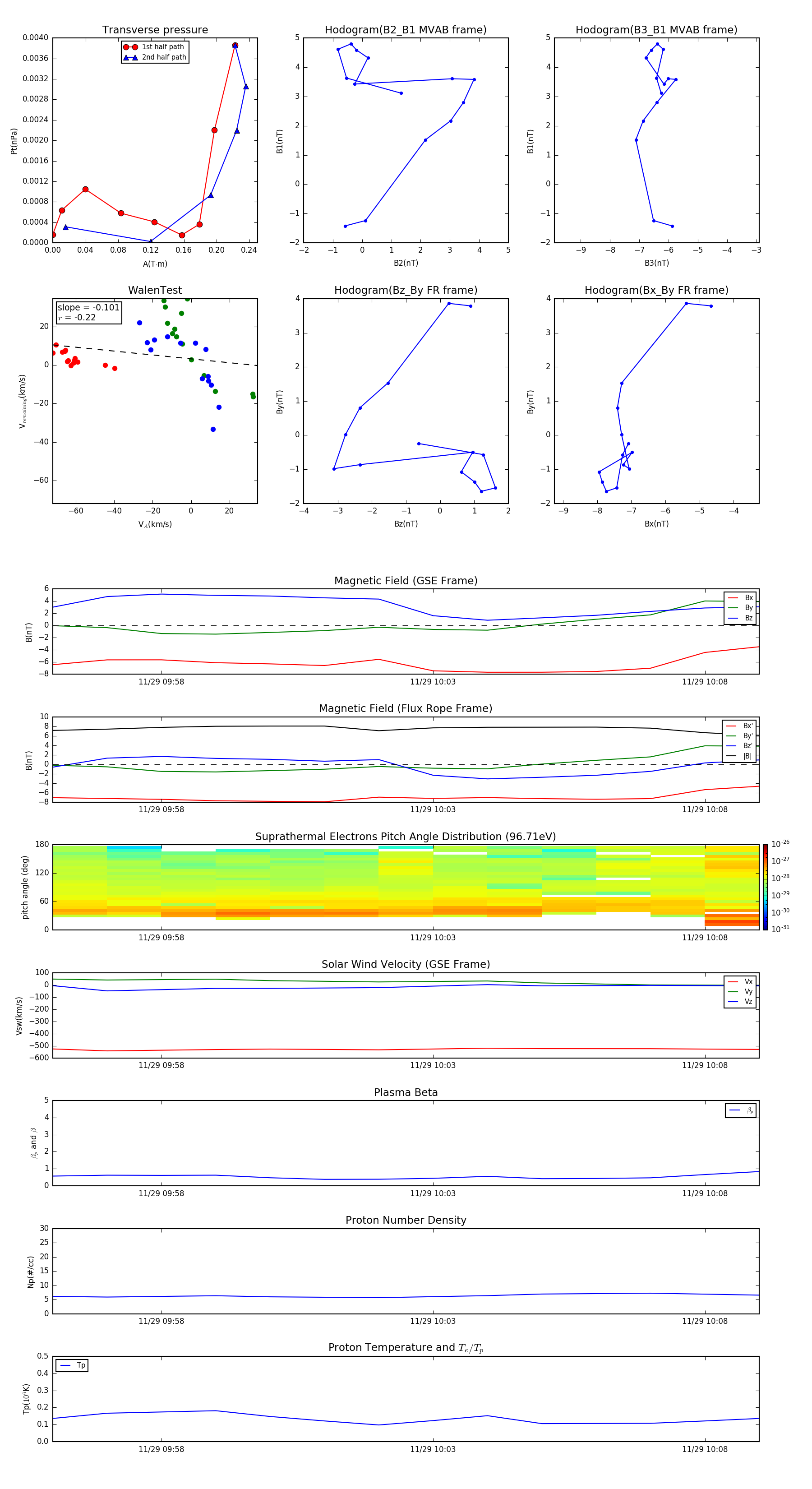Click the "B3(nT)" x-axis label
The width and height of the screenshot is (812, 1489).
[x=656, y=263]
